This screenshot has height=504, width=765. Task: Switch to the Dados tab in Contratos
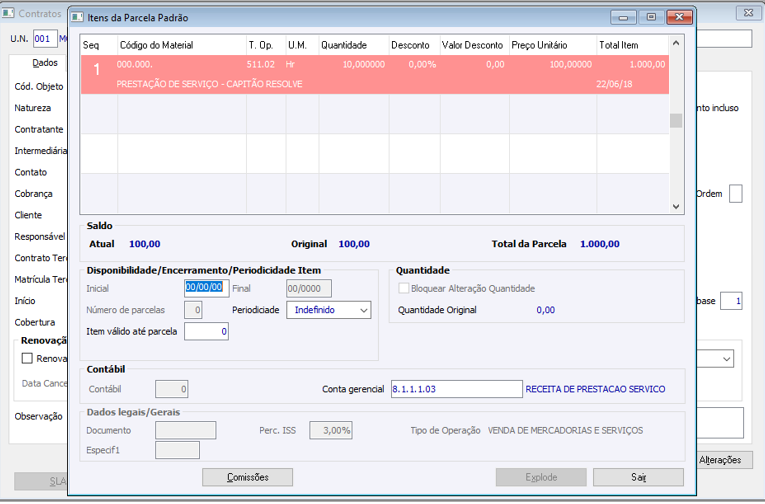tap(45, 62)
